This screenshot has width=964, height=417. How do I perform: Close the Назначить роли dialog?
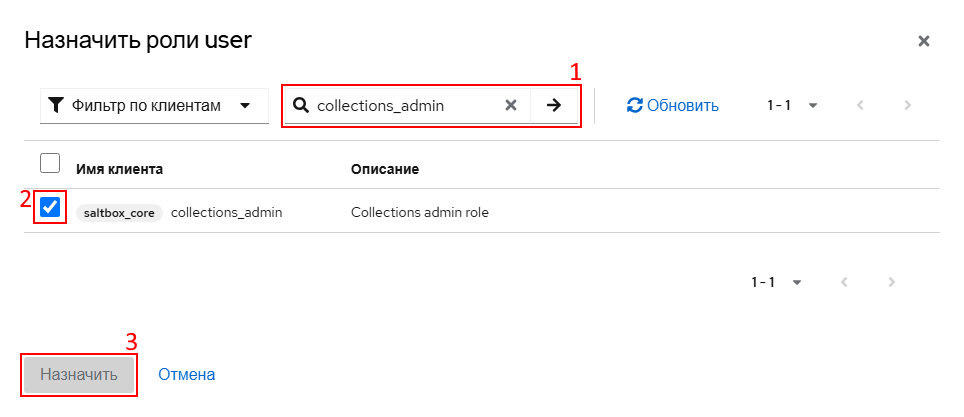[x=924, y=41]
